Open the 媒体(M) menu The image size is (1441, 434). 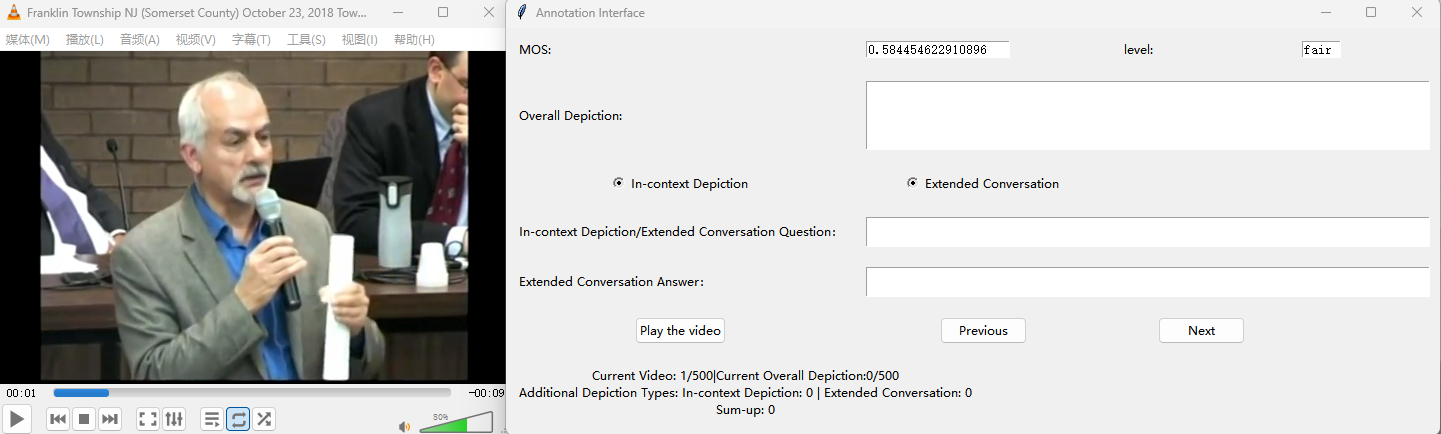click(28, 40)
